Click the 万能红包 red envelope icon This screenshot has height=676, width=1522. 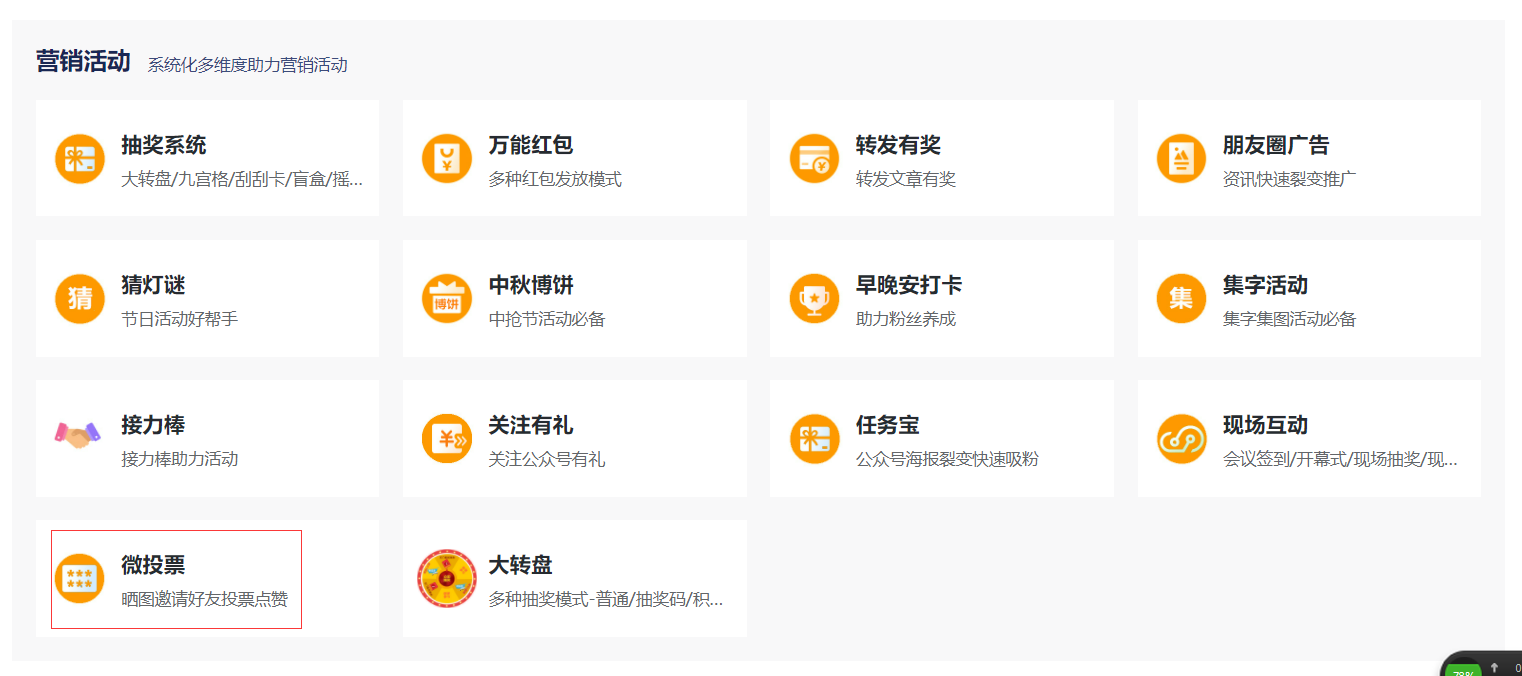tap(446, 159)
